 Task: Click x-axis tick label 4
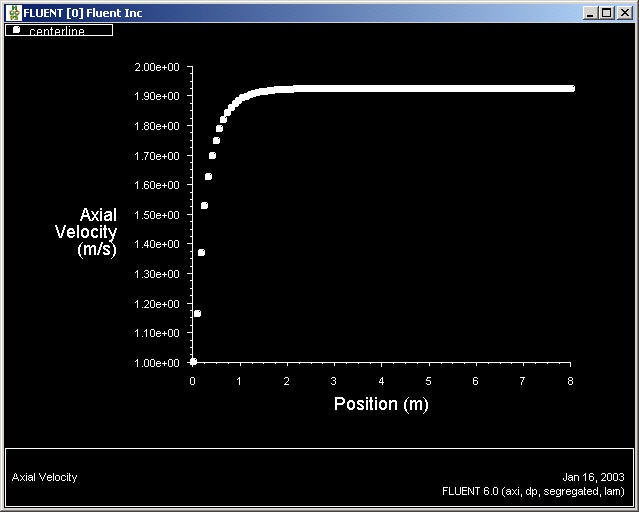pos(381,381)
